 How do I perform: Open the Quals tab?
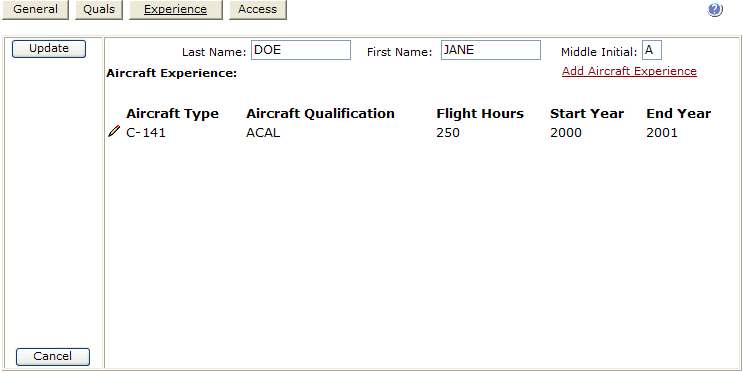coord(99,9)
